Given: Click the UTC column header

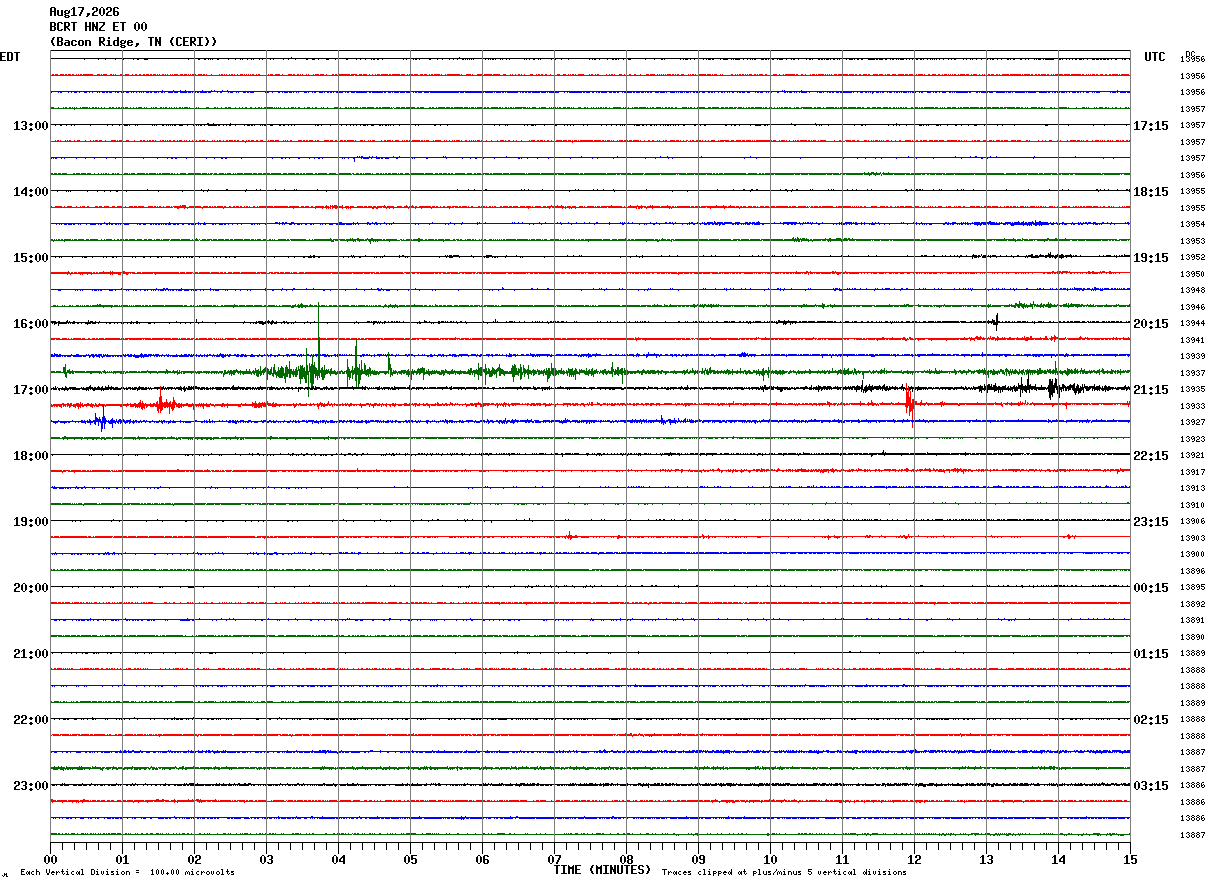Looking at the screenshot, I should tap(1155, 57).
